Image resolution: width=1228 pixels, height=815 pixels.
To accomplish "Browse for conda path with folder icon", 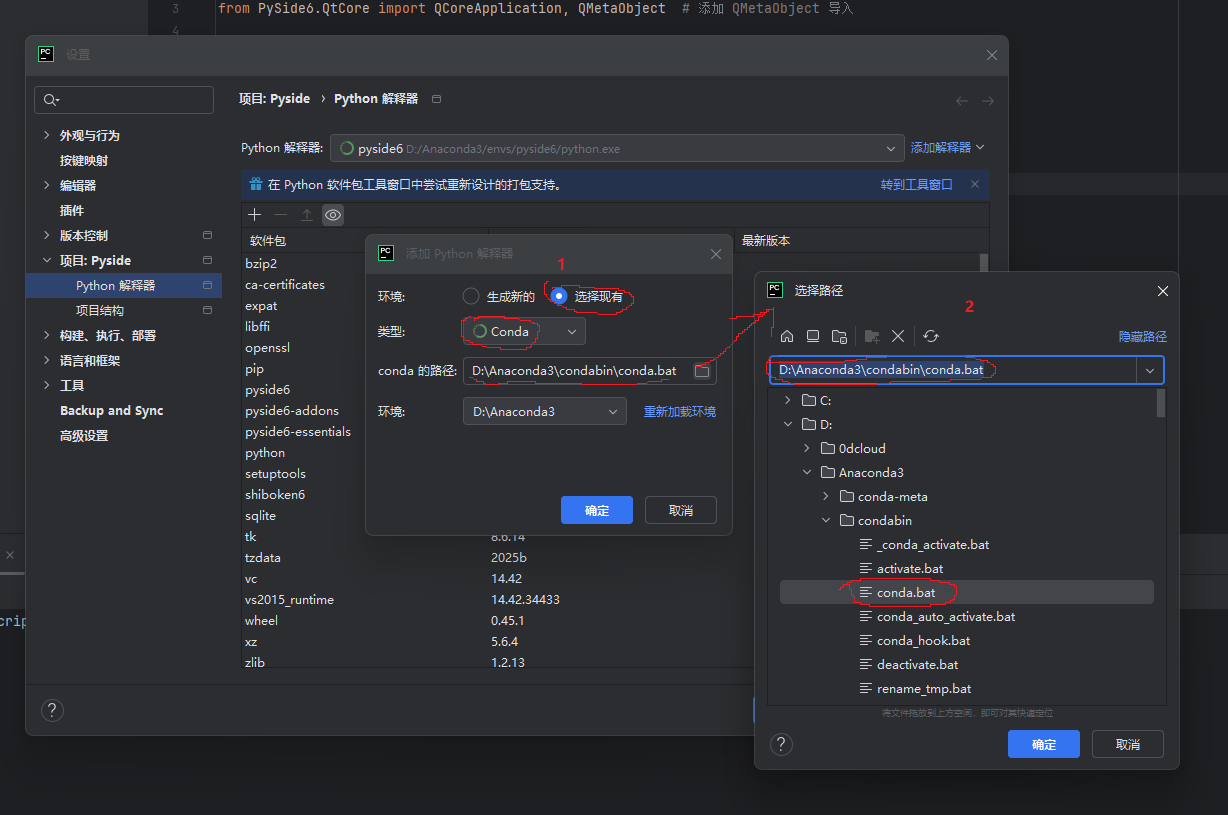I will click(702, 371).
